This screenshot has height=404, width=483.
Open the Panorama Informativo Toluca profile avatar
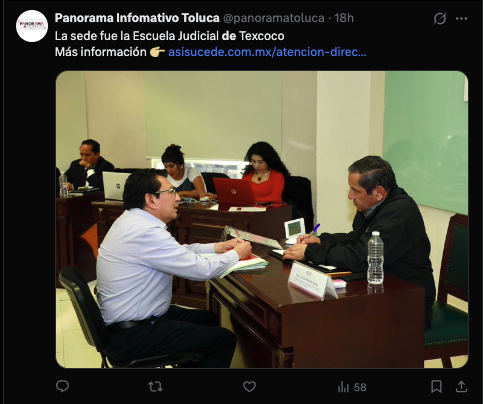tap(32, 26)
